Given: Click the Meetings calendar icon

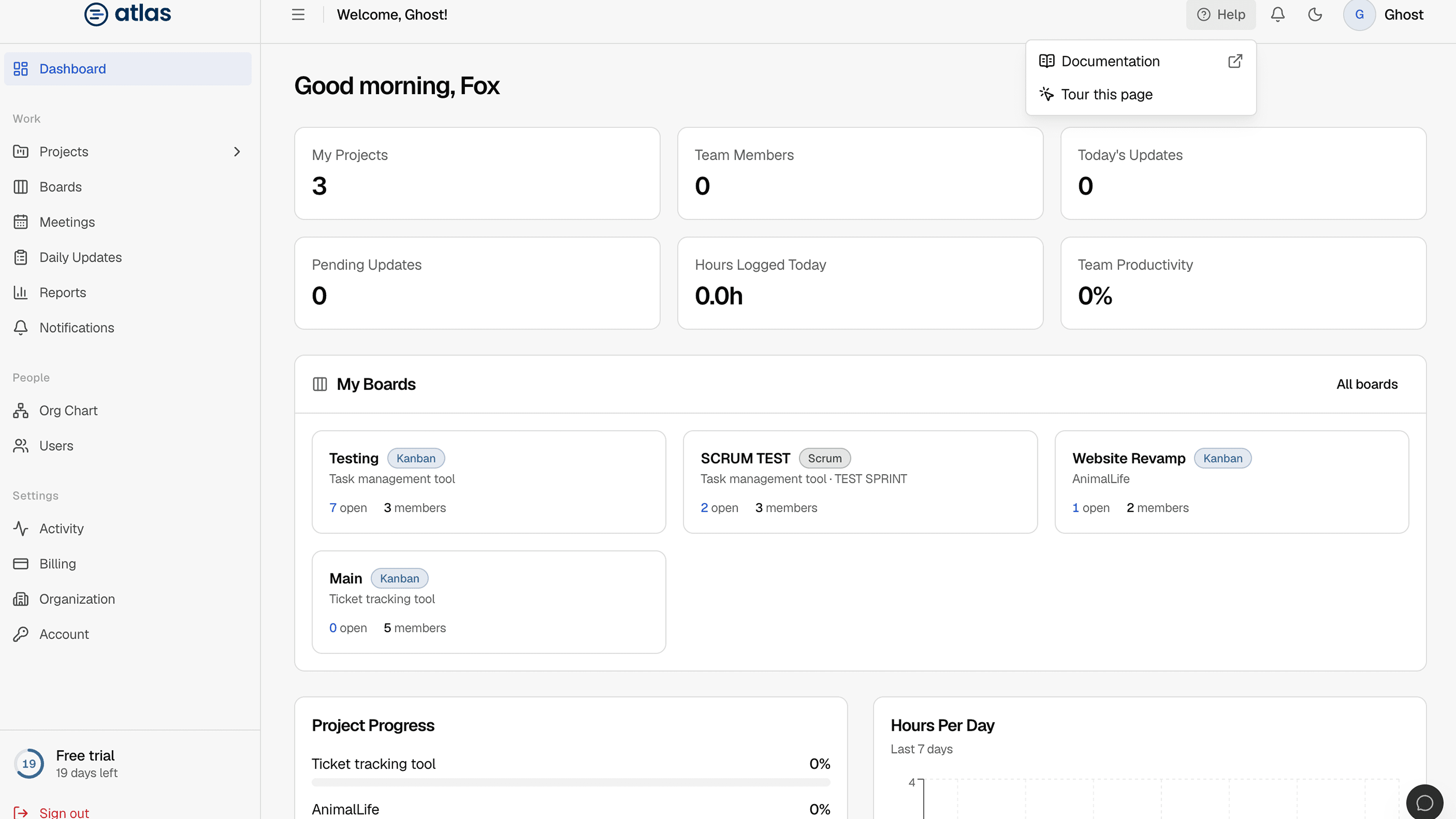Looking at the screenshot, I should 21,222.
